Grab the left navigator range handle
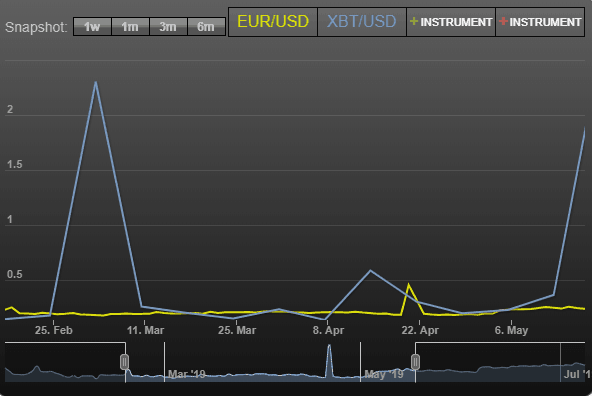The image size is (592, 396). point(125,362)
